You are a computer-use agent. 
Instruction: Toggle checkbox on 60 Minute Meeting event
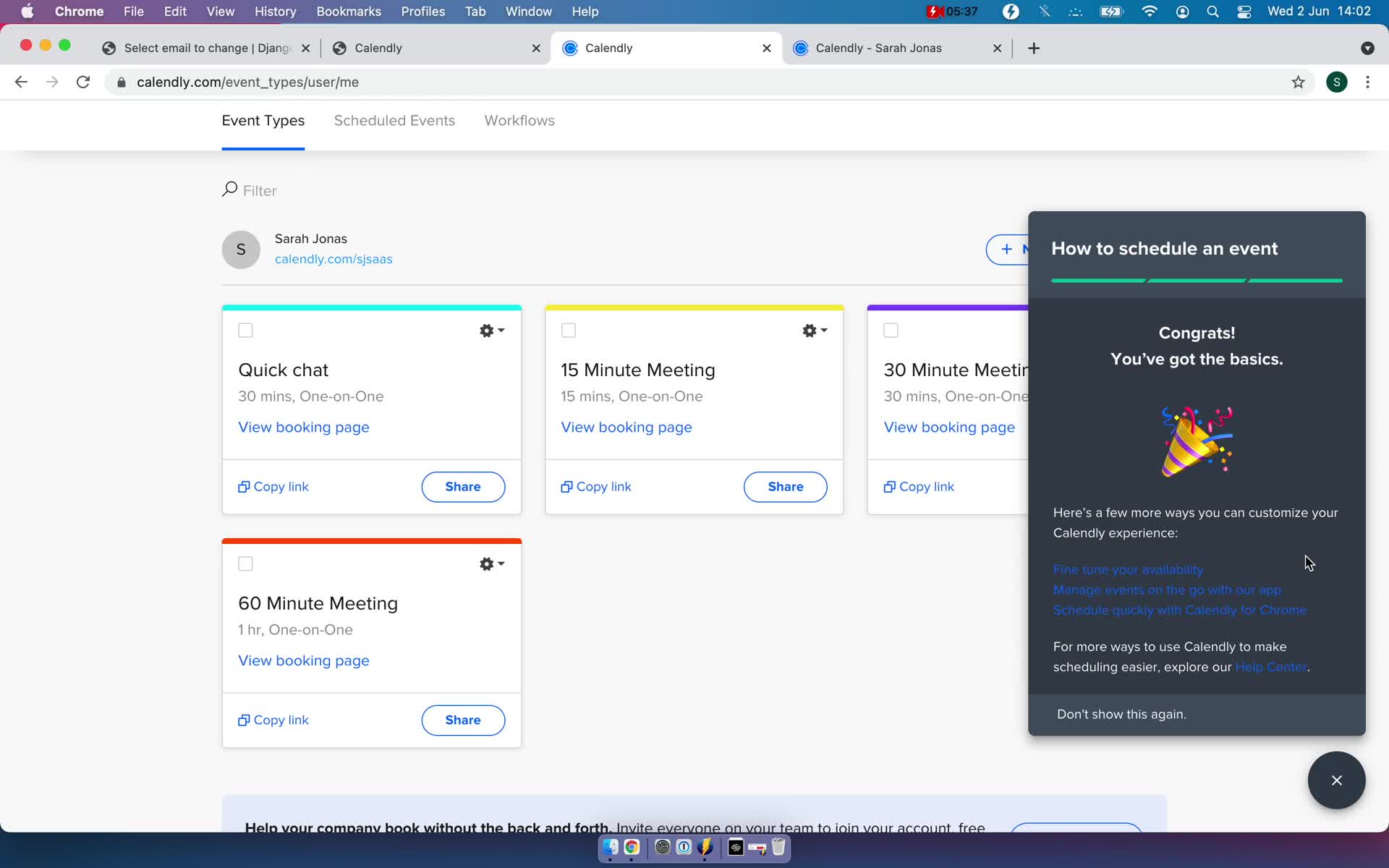click(x=246, y=563)
